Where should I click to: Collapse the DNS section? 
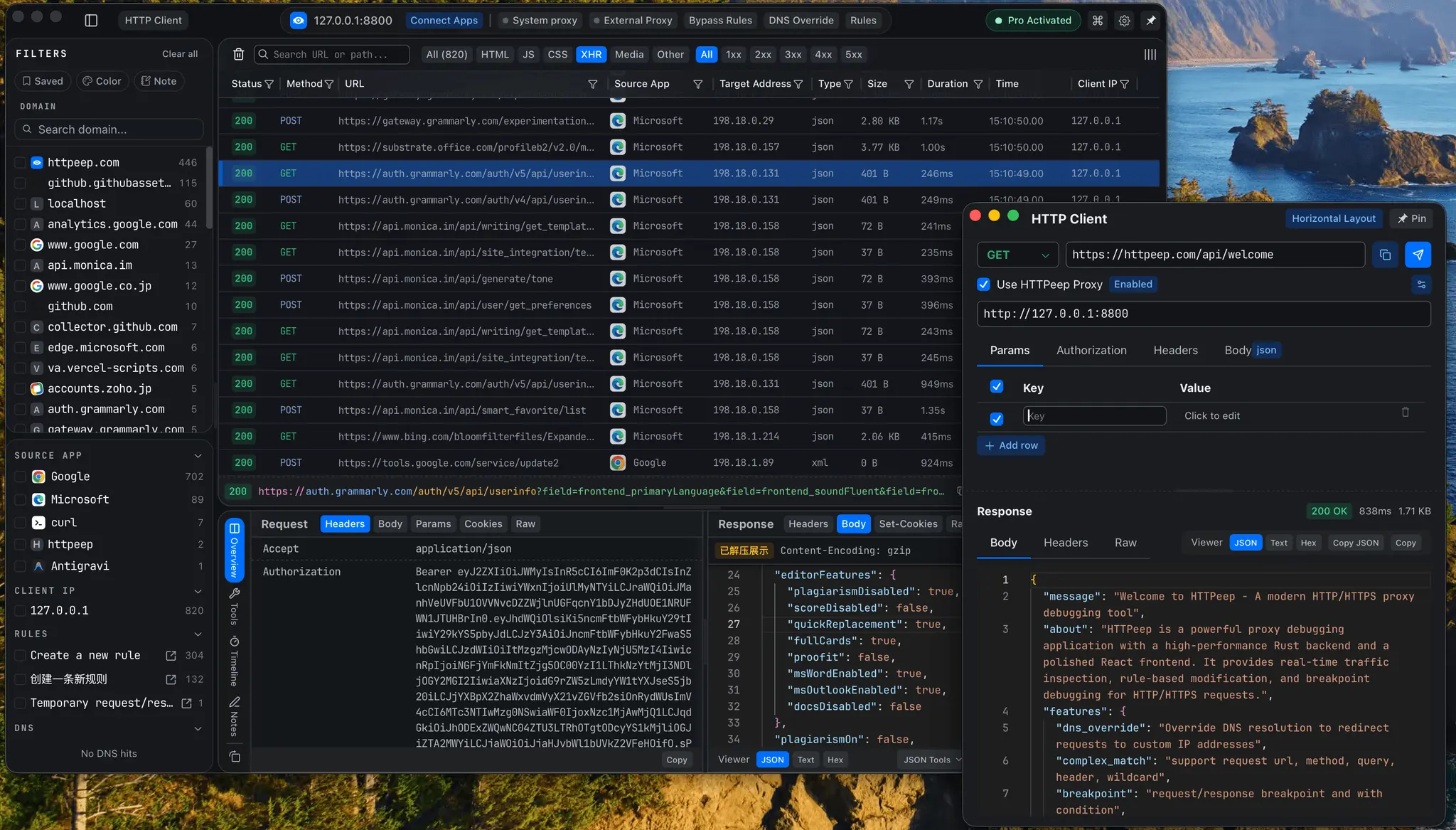(x=198, y=728)
